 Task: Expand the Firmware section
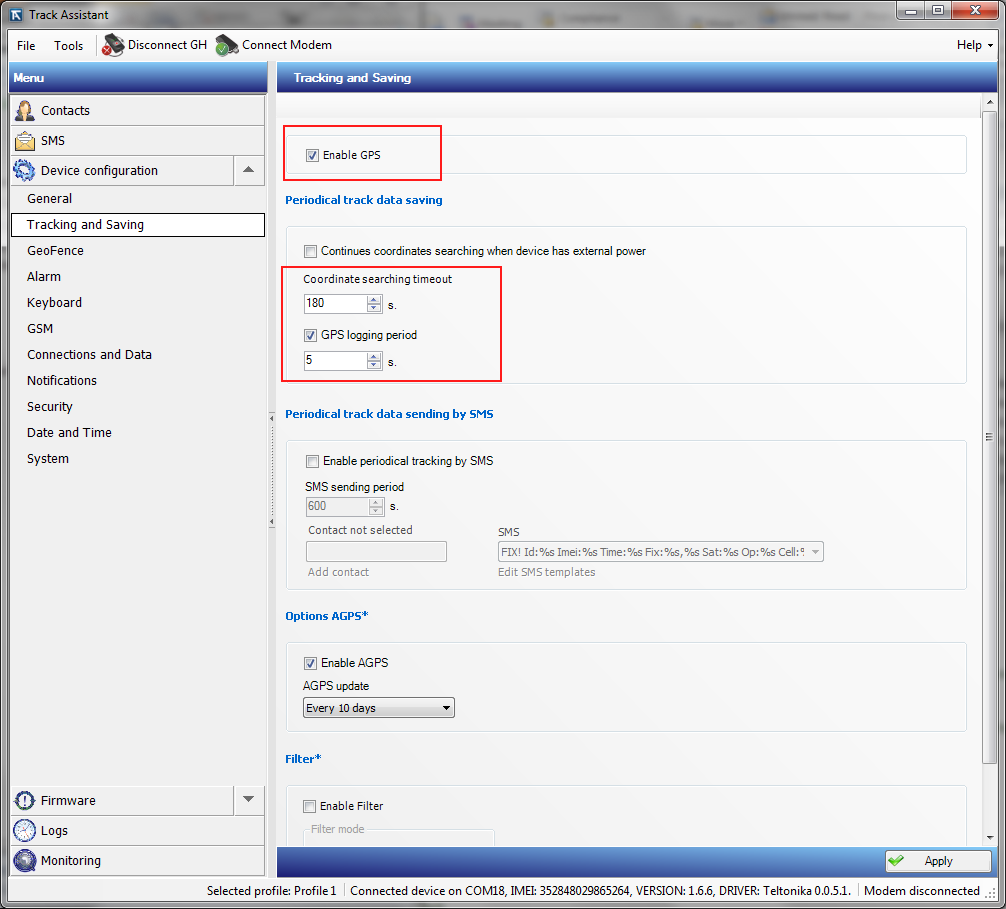point(249,800)
